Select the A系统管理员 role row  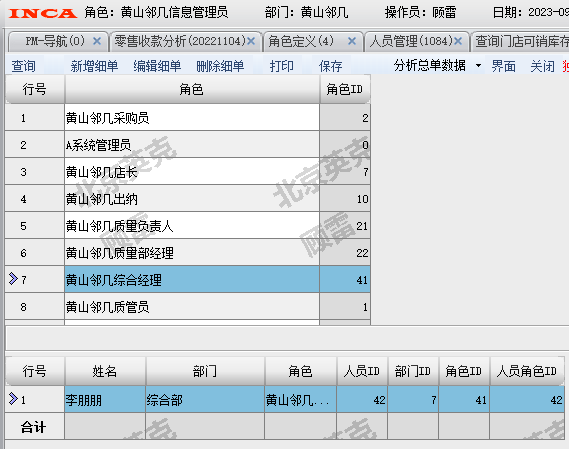tap(188, 145)
